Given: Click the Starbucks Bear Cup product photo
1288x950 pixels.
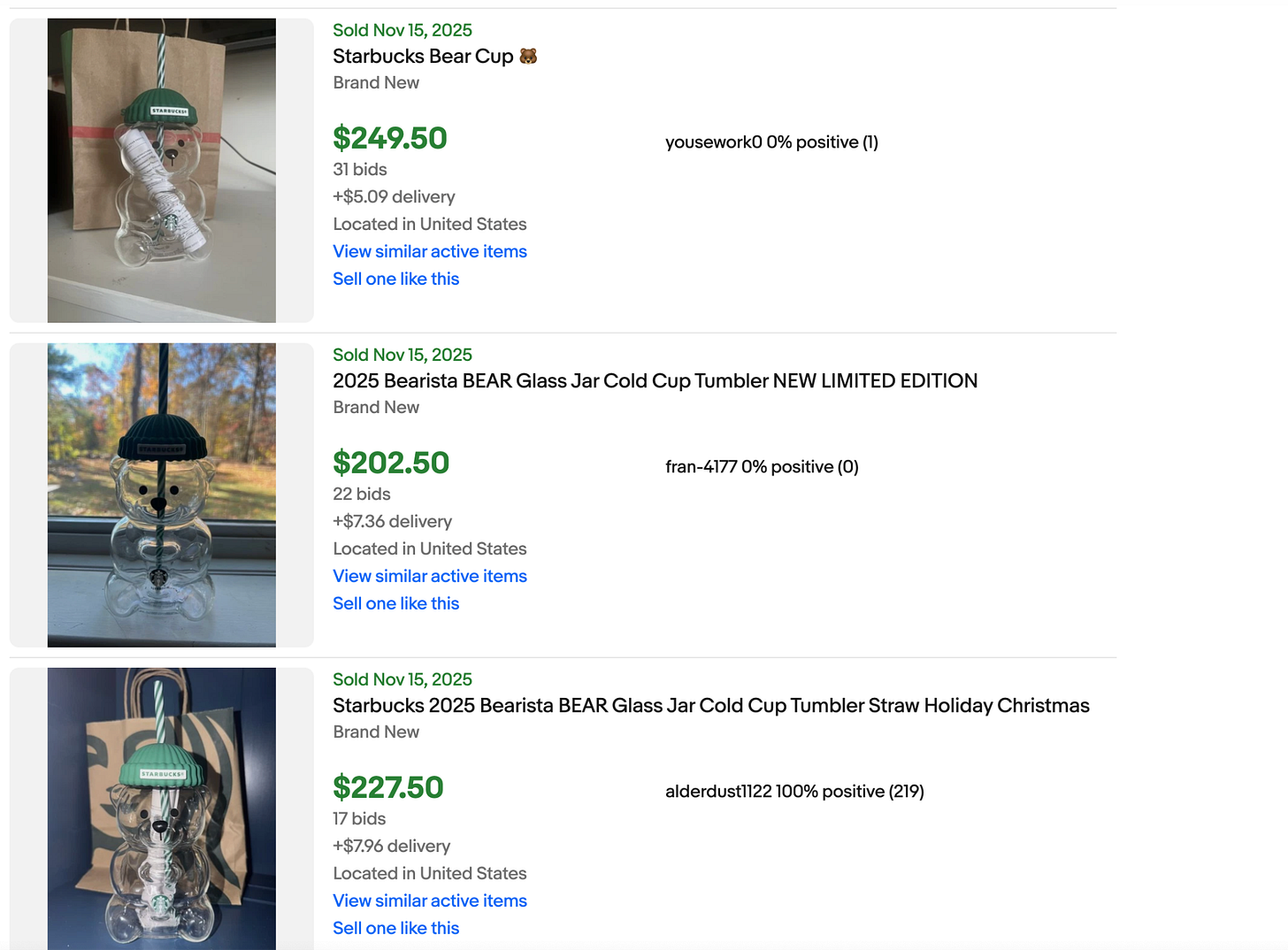Looking at the screenshot, I should (x=161, y=170).
